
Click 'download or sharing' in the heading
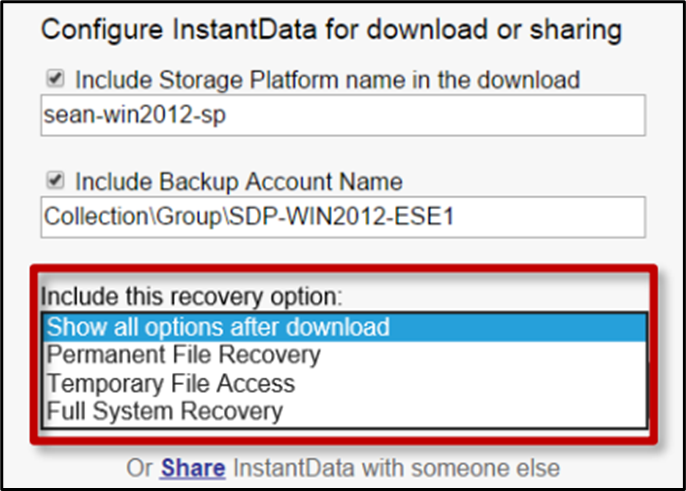tap(494, 30)
